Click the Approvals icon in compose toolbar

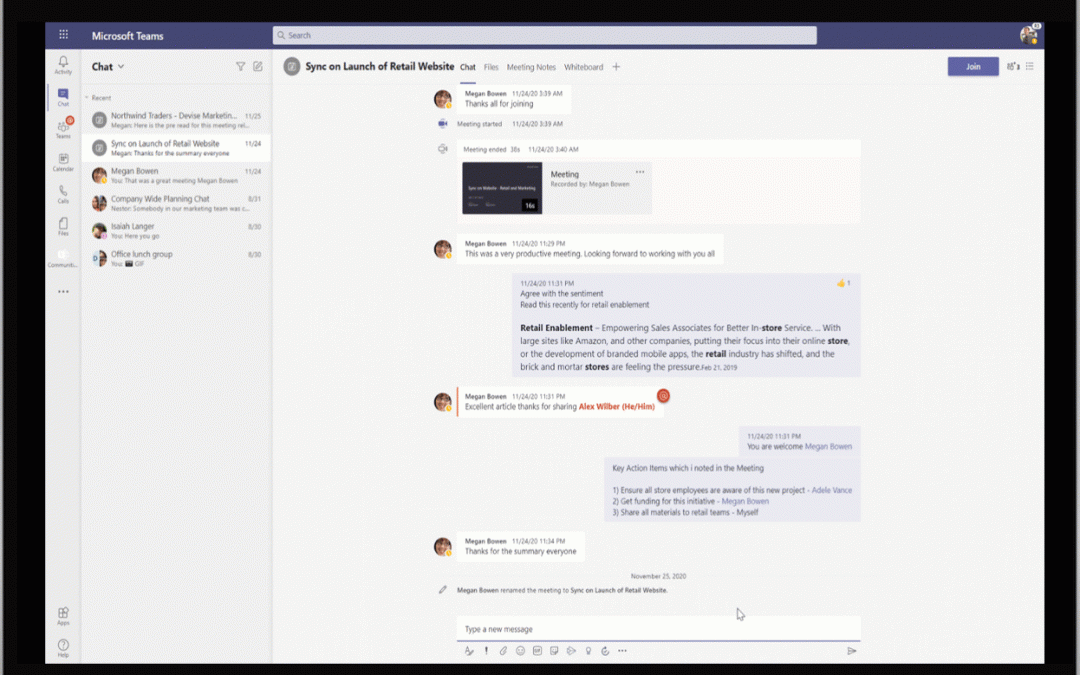(605, 650)
